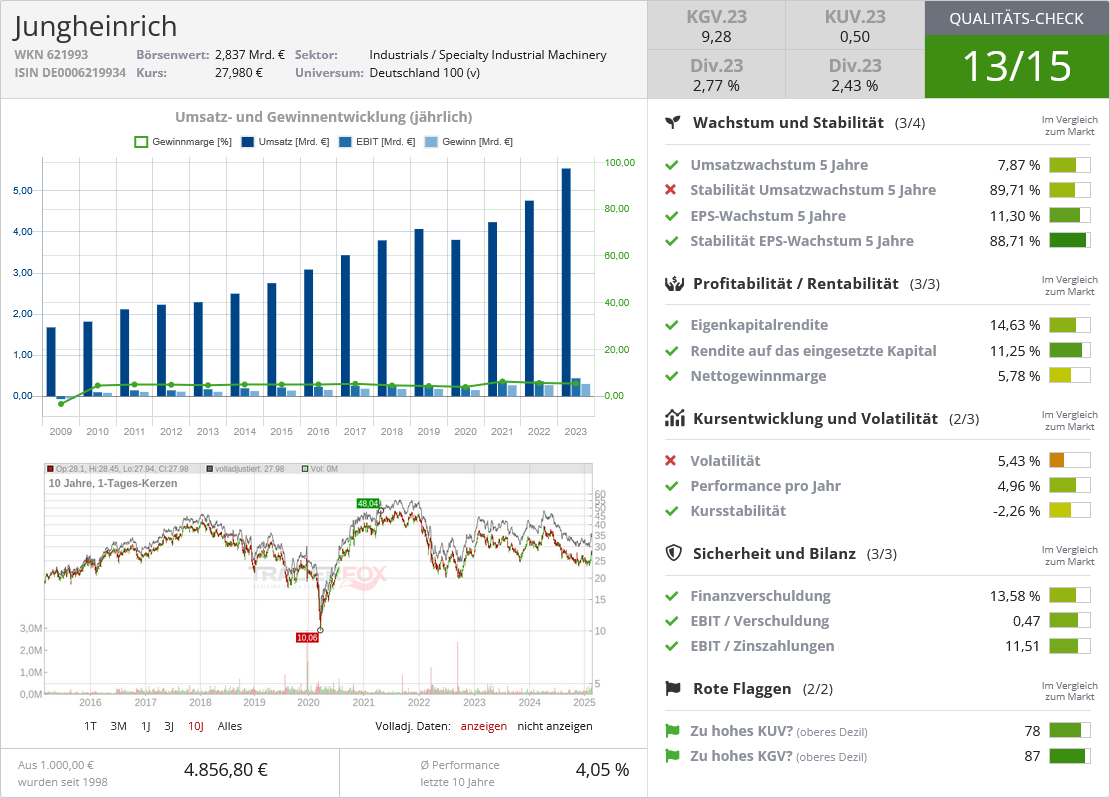Click the checkmark next to Performance pro Jahr
This screenshot has width=1110, height=798.
pos(671,486)
